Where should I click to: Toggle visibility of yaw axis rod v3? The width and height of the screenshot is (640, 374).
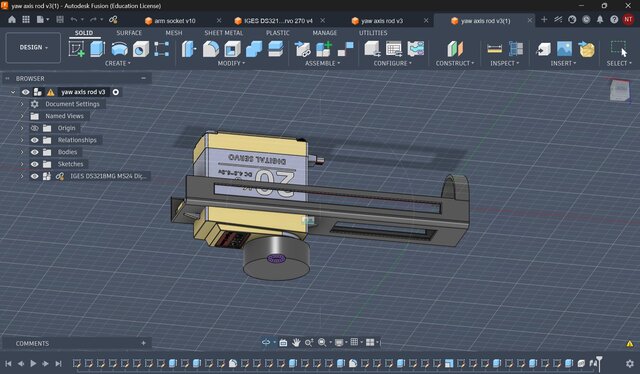26,92
